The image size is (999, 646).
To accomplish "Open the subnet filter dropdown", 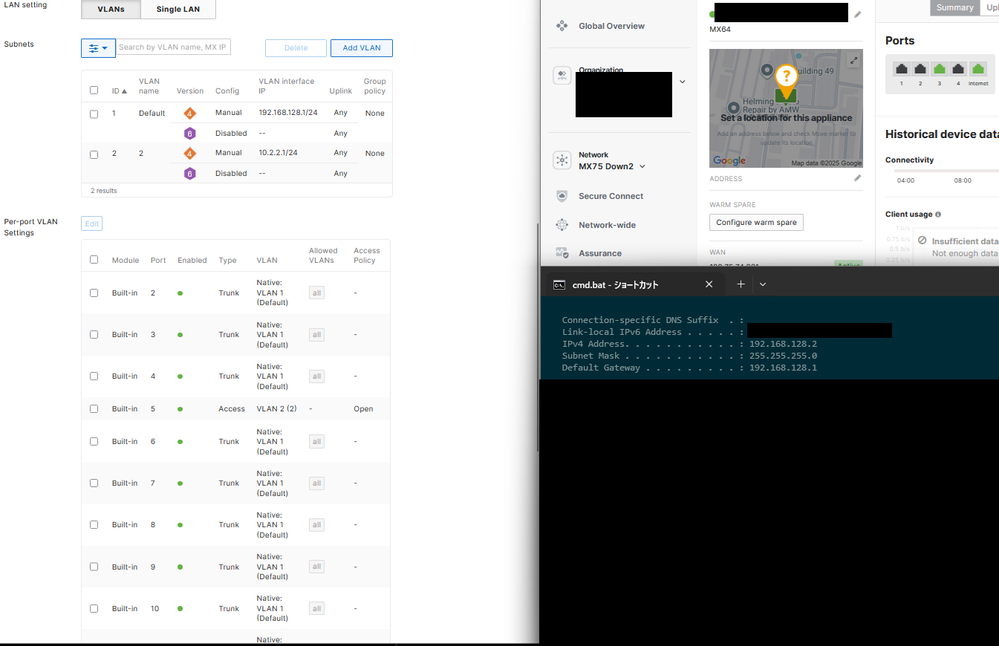I will click(x=98, y=48).
